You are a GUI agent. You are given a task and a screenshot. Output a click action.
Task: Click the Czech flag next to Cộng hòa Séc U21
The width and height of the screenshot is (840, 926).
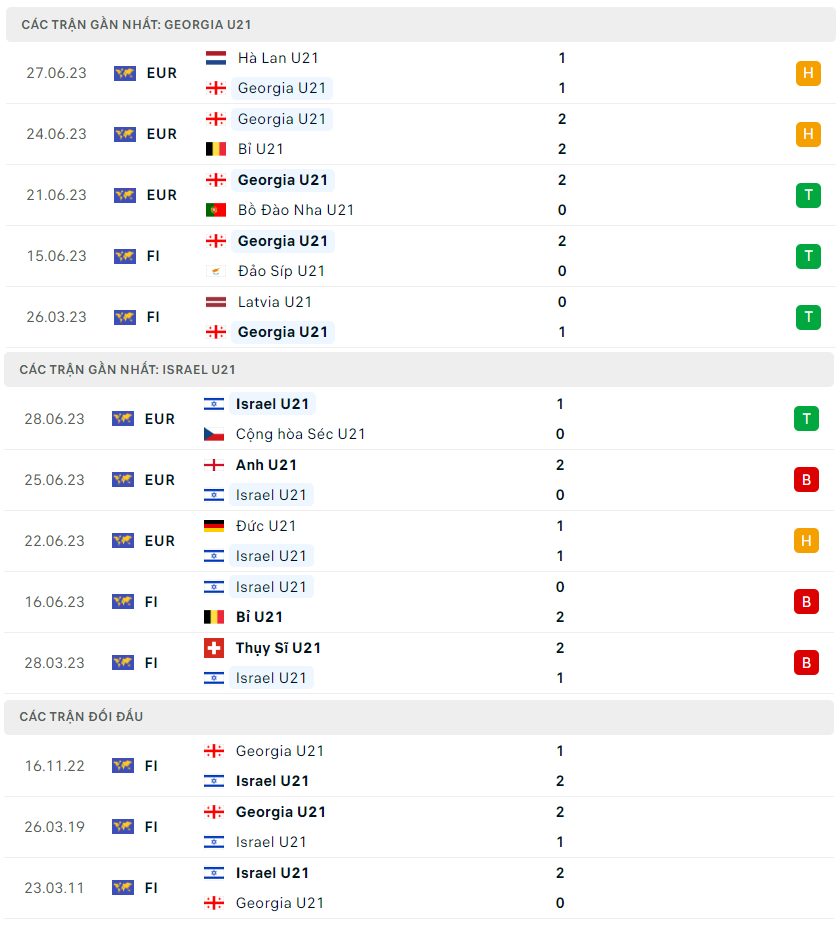(x=214, y=434)
